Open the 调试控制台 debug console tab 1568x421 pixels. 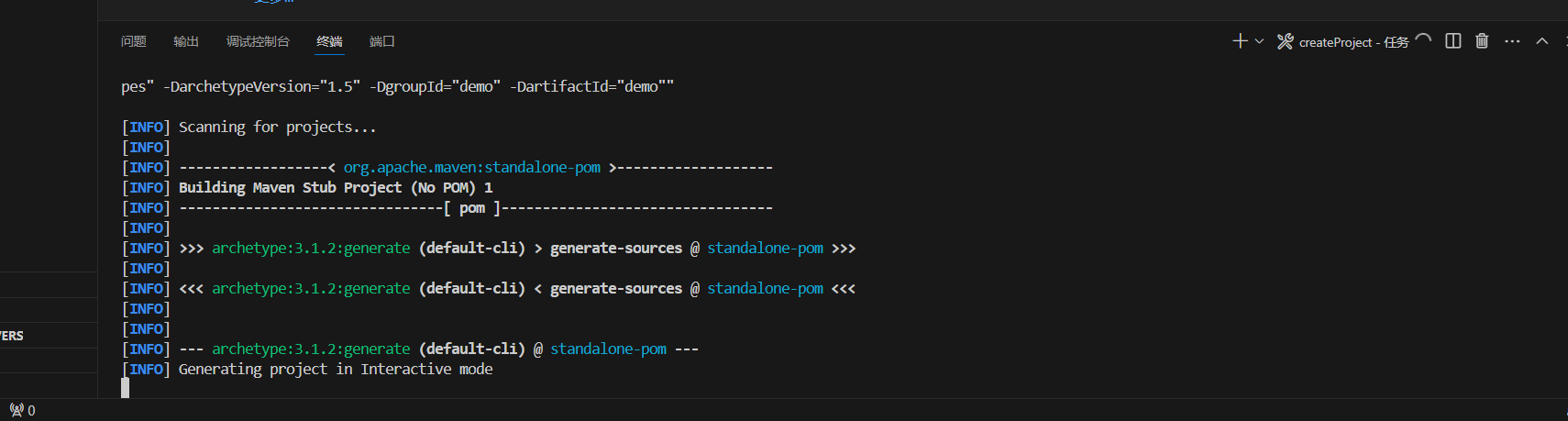pyautogui.click(x=258, y=41)
